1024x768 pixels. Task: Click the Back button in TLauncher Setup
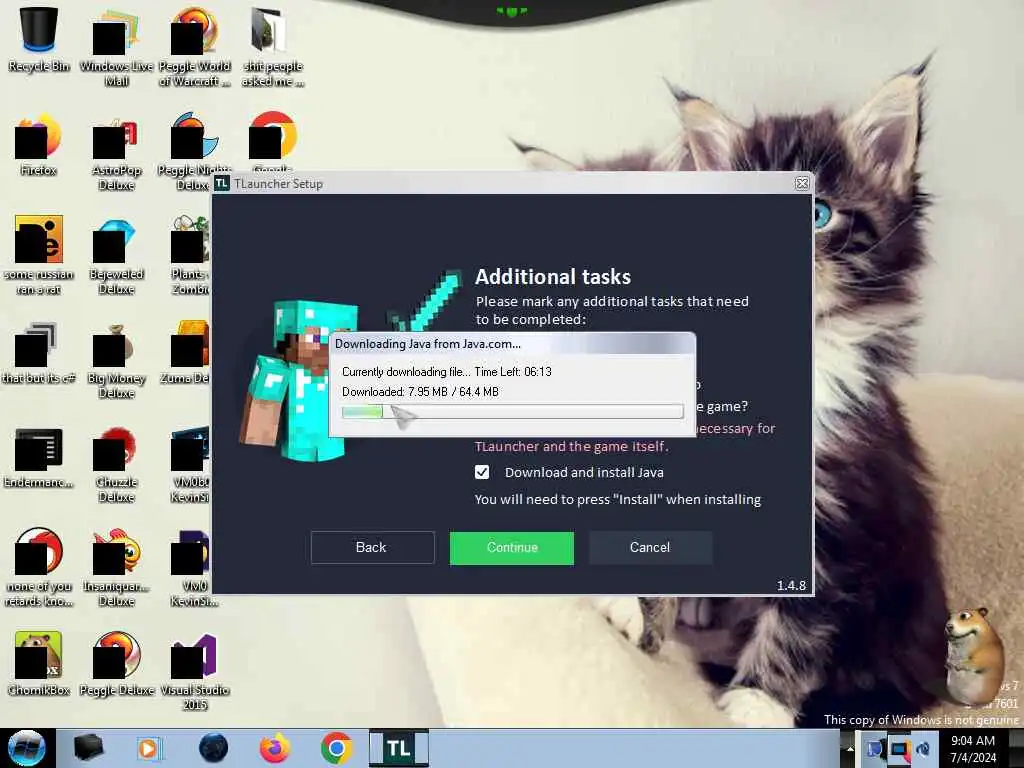(x=372, y=547)
